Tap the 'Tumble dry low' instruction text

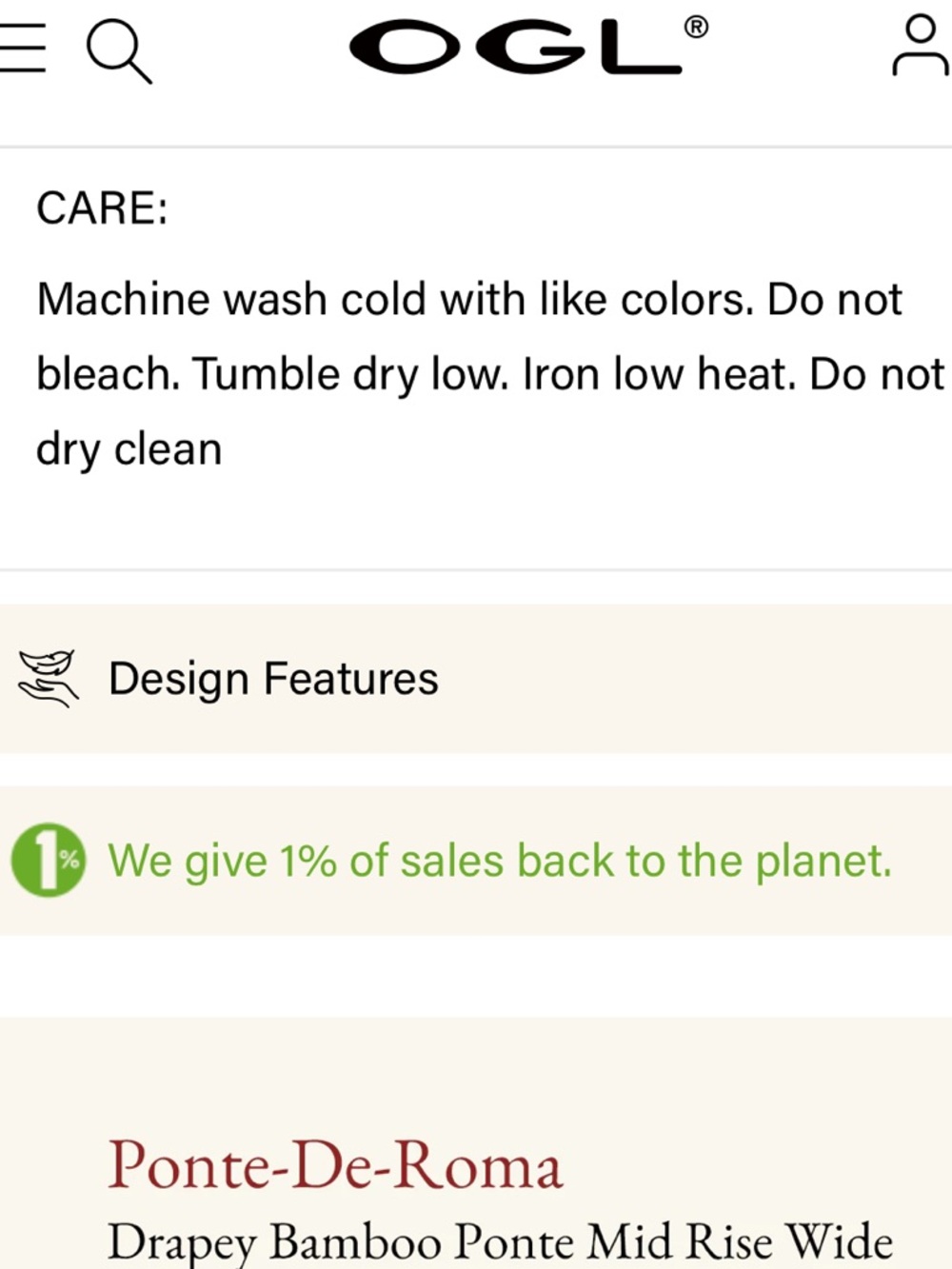(351, 375)
